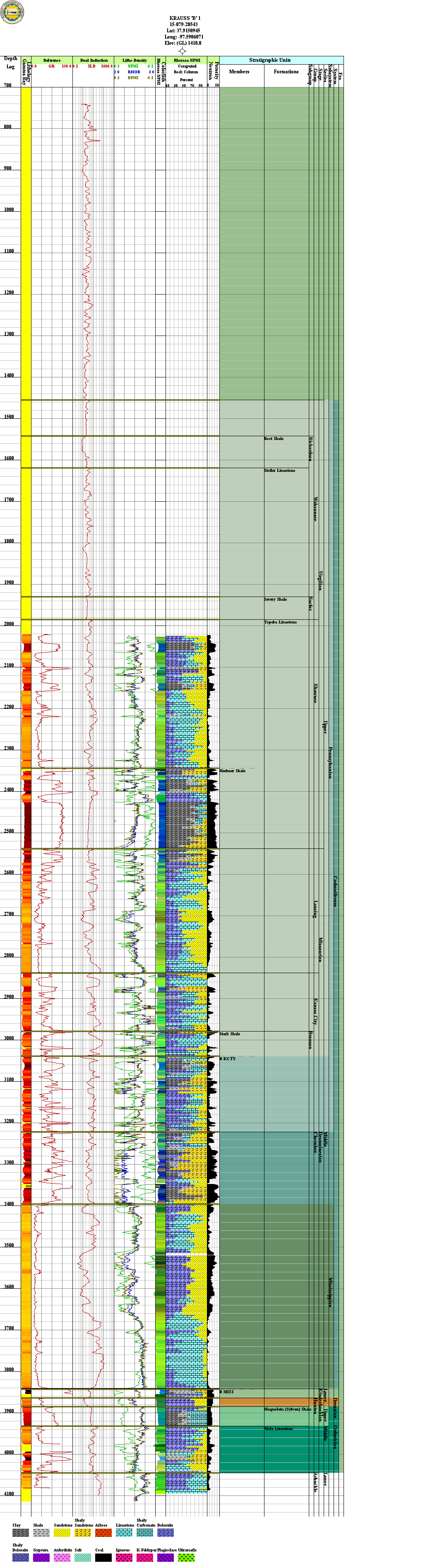The width and height of the screenshot is (447, 1568).
Task: Select the Shale pattern swatch in the legend
Action: click(41, 1533)
